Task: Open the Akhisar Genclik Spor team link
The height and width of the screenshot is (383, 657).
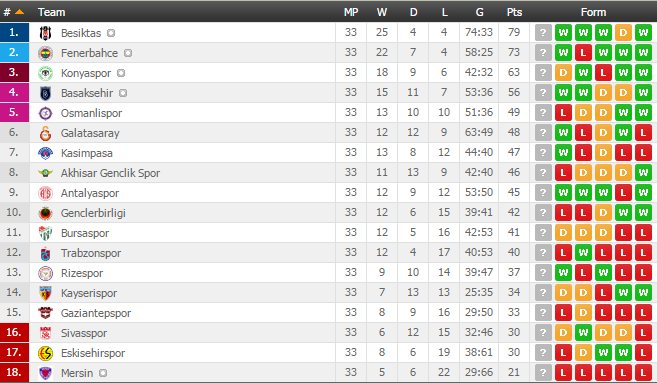Action: click(x=110, y=173)
